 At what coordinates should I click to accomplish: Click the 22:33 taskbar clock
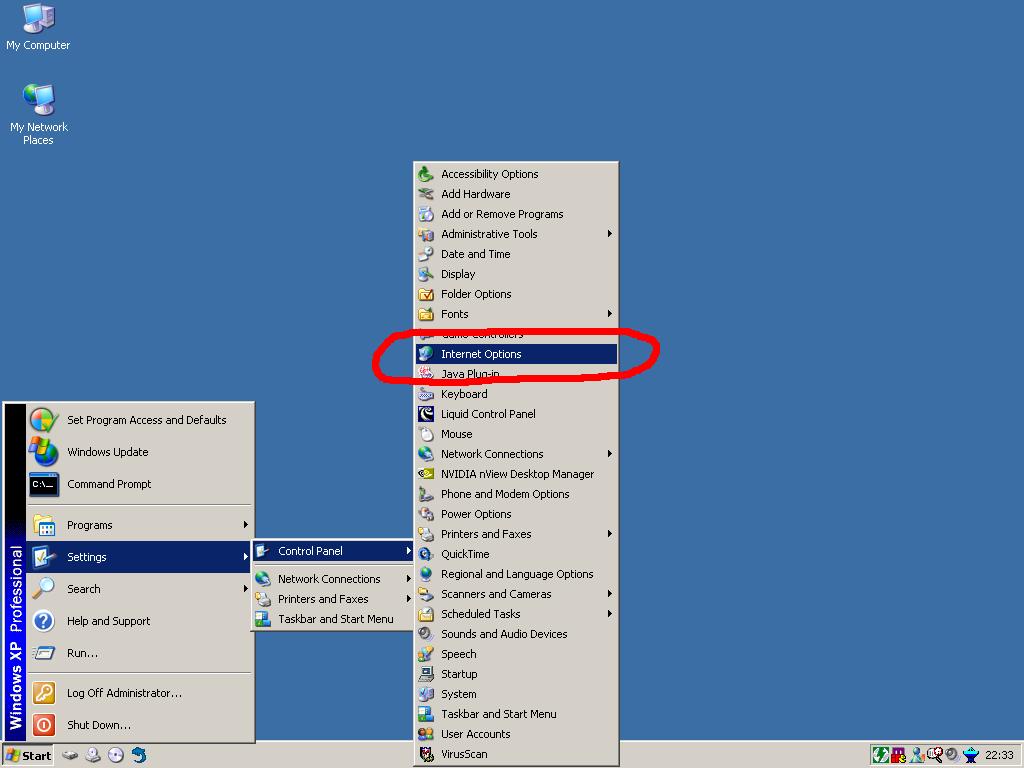click(x=999, y=756)
